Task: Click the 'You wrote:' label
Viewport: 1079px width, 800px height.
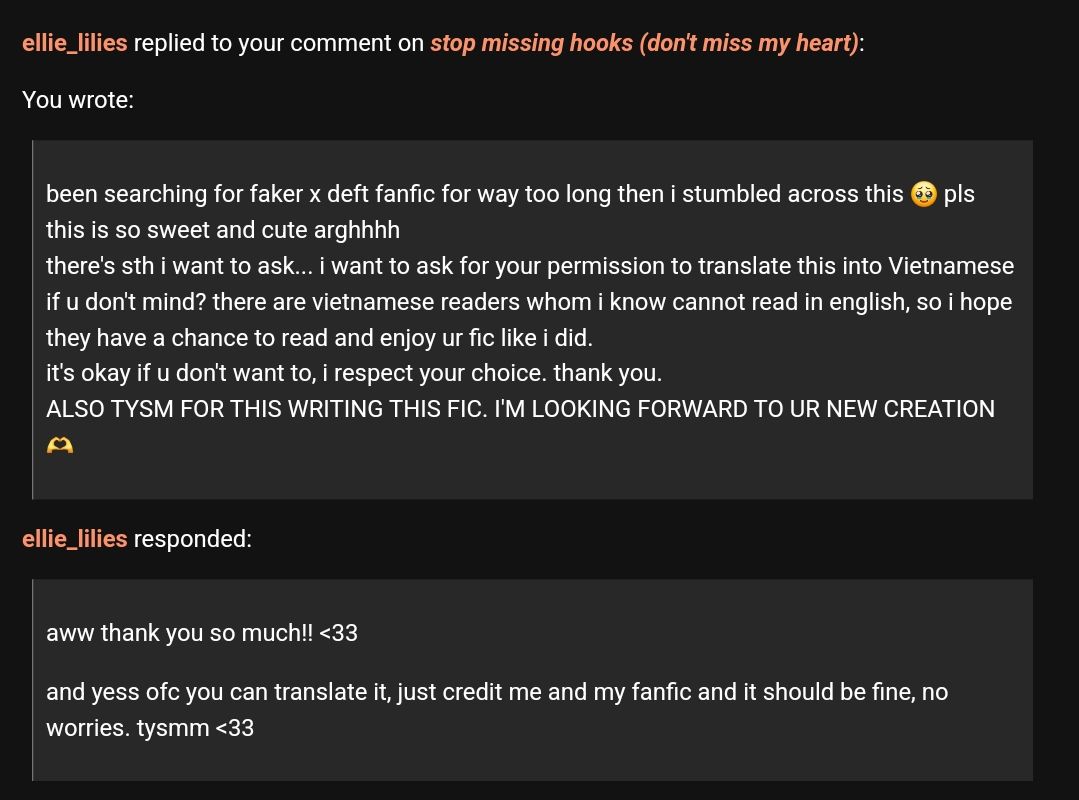Action: 78,100
